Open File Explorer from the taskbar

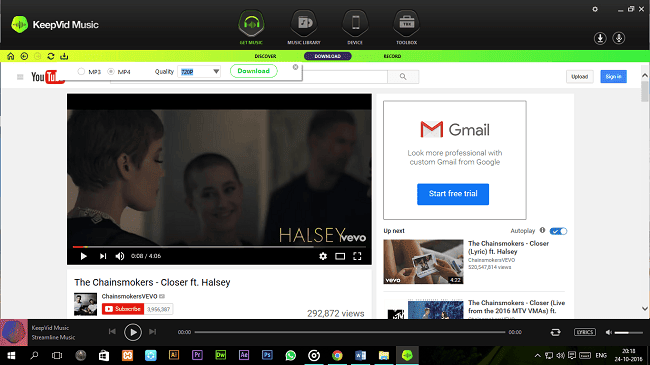pos(384,355)
